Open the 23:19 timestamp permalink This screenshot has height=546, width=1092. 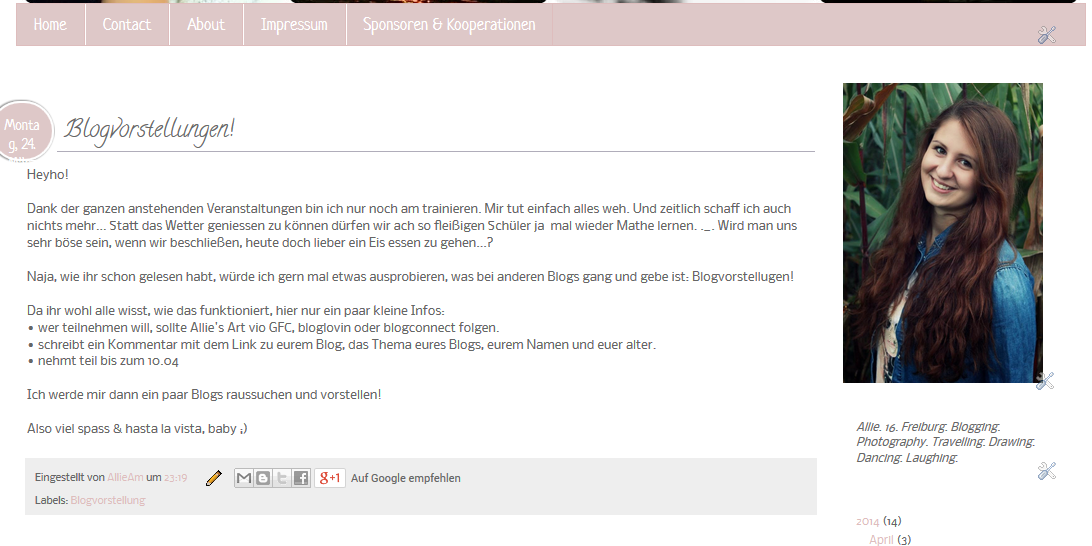coord(176,478)
